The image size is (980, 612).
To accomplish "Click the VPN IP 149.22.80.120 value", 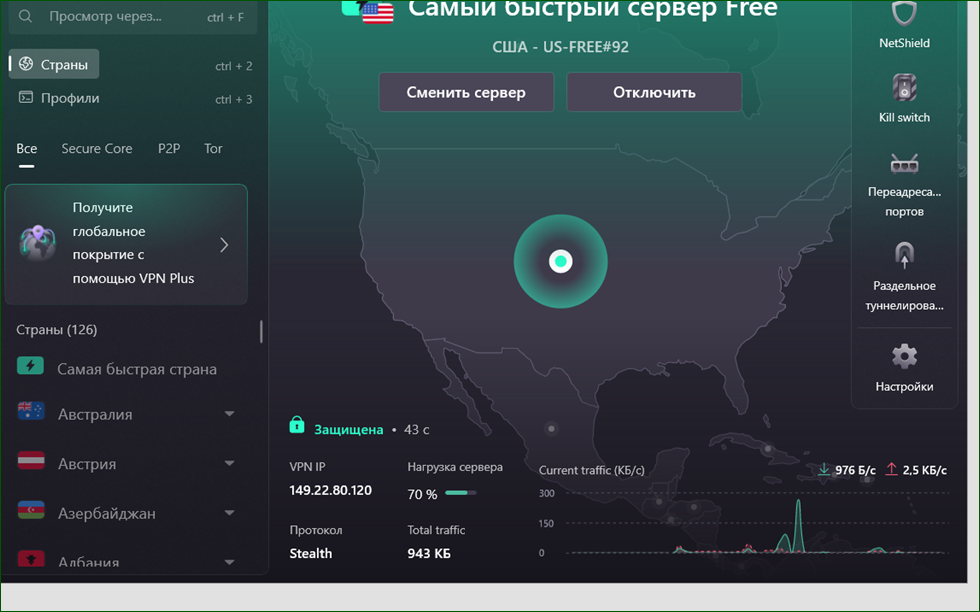I will (331, 491).
